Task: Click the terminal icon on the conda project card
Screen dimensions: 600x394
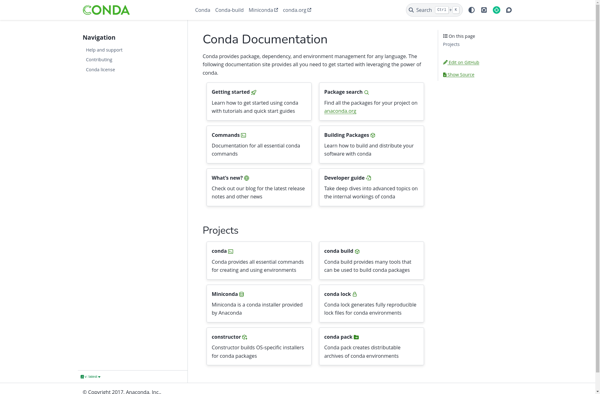Action: (x=231, y=251)
